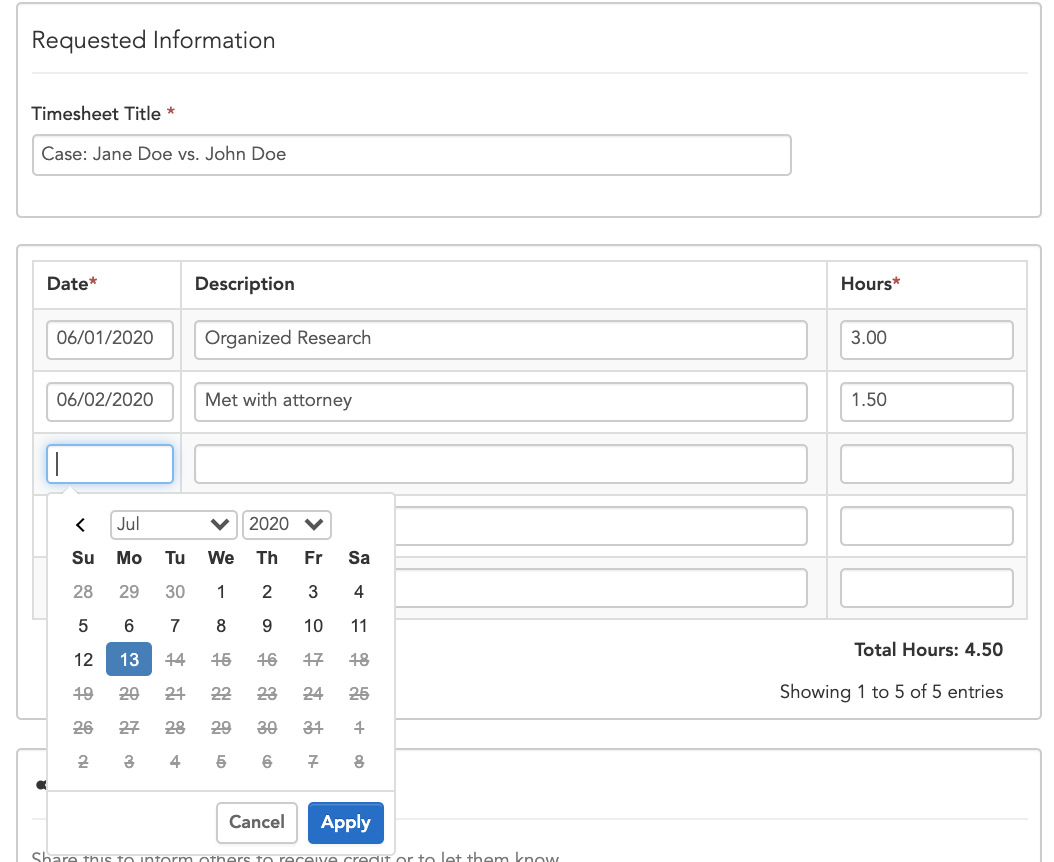Screen dimensions: 1054x862
Task: Edit the Organized Research description
Action: [501, 340]
